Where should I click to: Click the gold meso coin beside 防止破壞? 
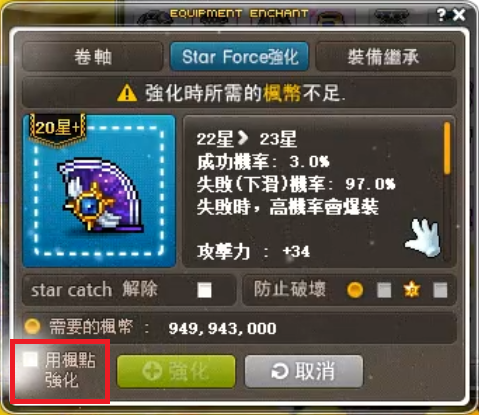click(355, 290)
